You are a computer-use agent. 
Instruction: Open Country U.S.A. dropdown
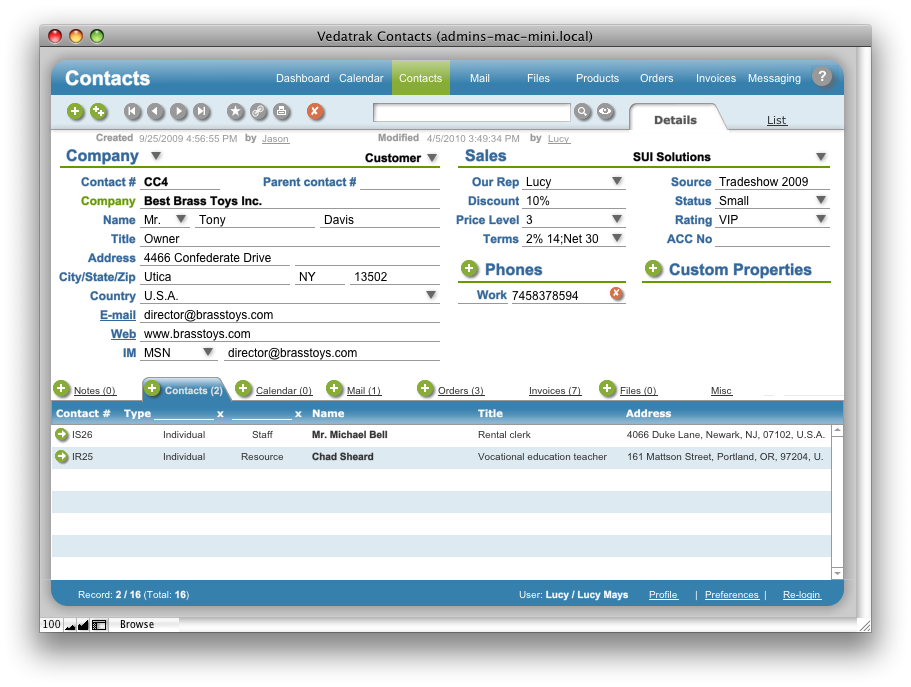431,295
